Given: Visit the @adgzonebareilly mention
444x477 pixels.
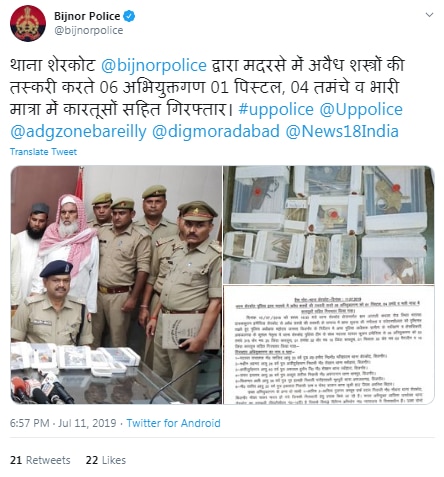Looking at the screenshot, I should tap(78, 131).
